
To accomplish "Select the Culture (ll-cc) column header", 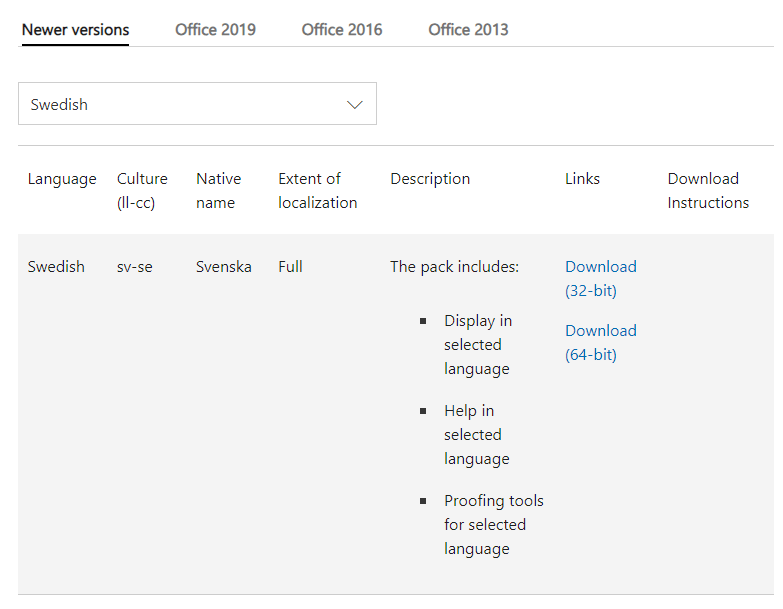I will (142, 191).
